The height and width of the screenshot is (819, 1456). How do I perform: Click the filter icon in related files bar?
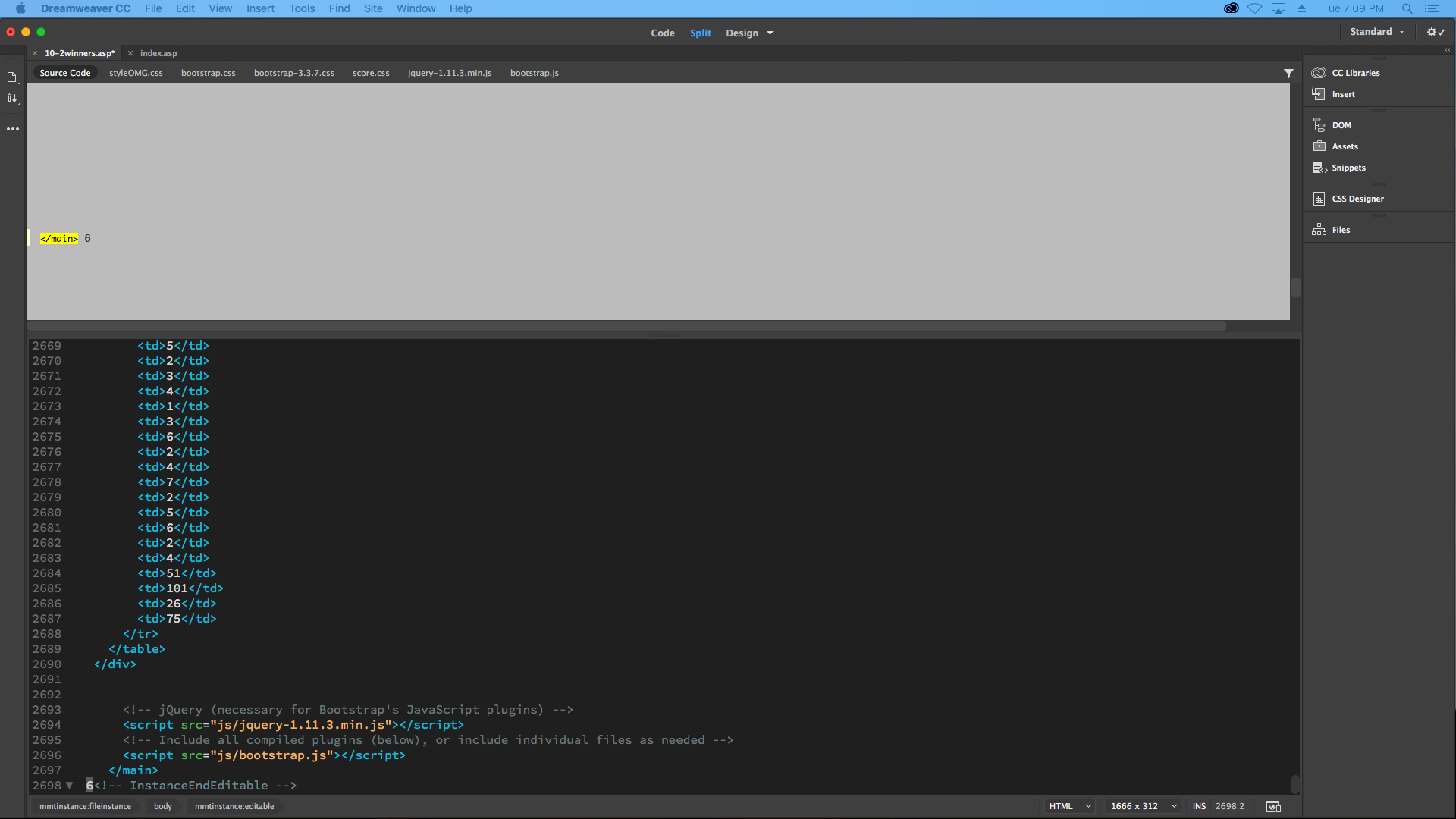point(1289,73)
